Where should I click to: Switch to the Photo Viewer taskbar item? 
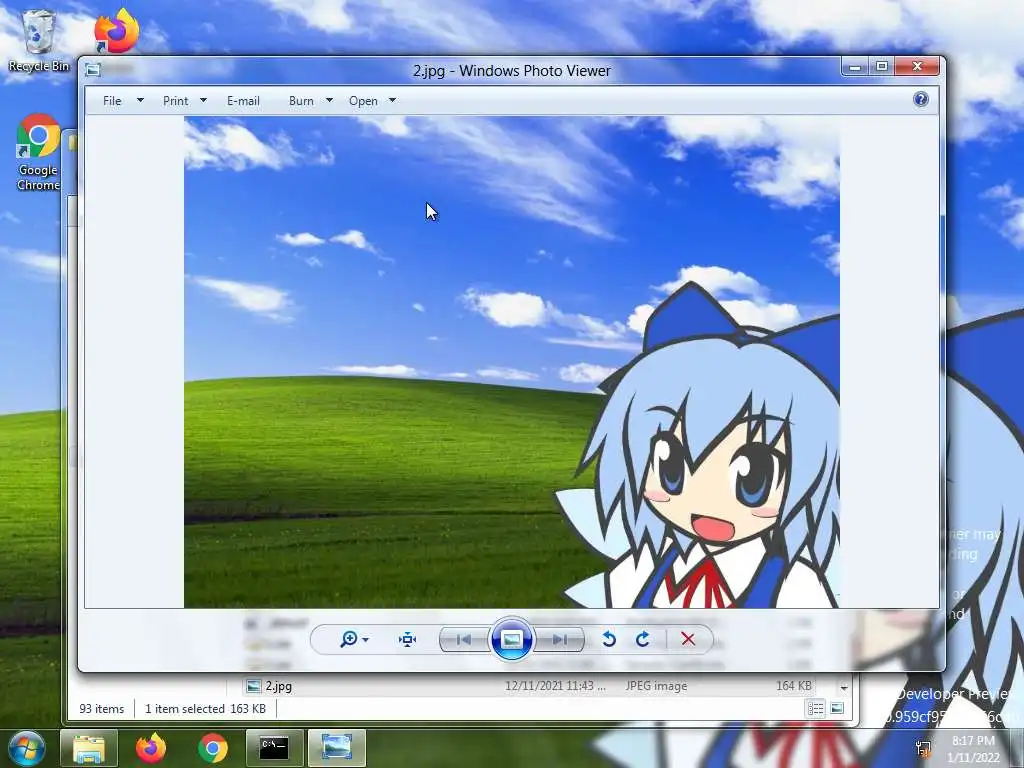[x=336, y=748]
